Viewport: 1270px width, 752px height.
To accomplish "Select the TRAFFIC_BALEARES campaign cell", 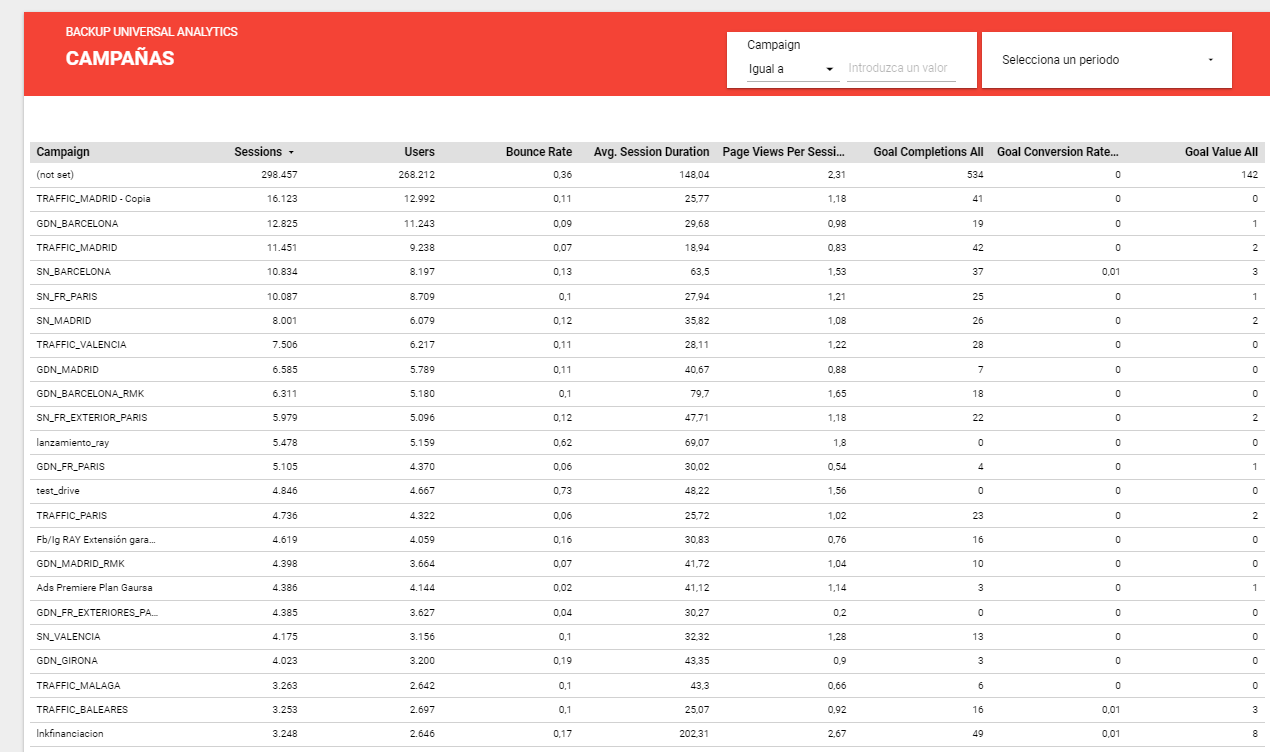I will [82, 709].
